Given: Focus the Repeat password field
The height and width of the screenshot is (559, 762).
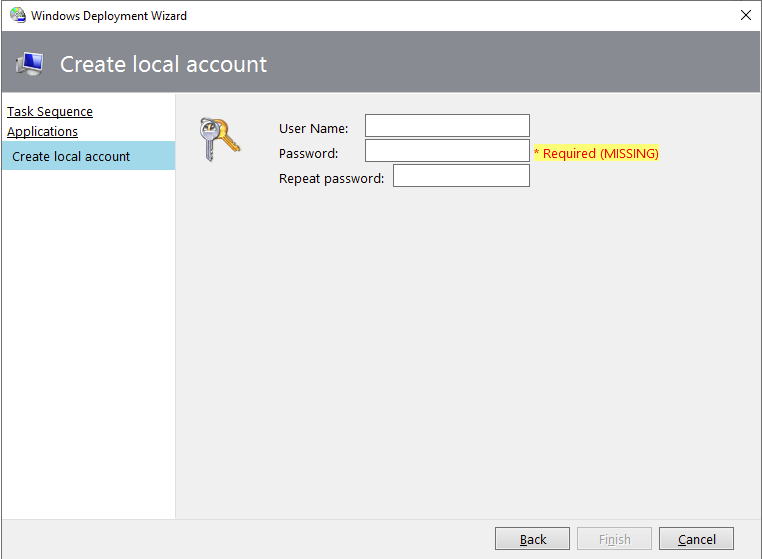Looking at the screenshot, I should click(x=461, y=175).
